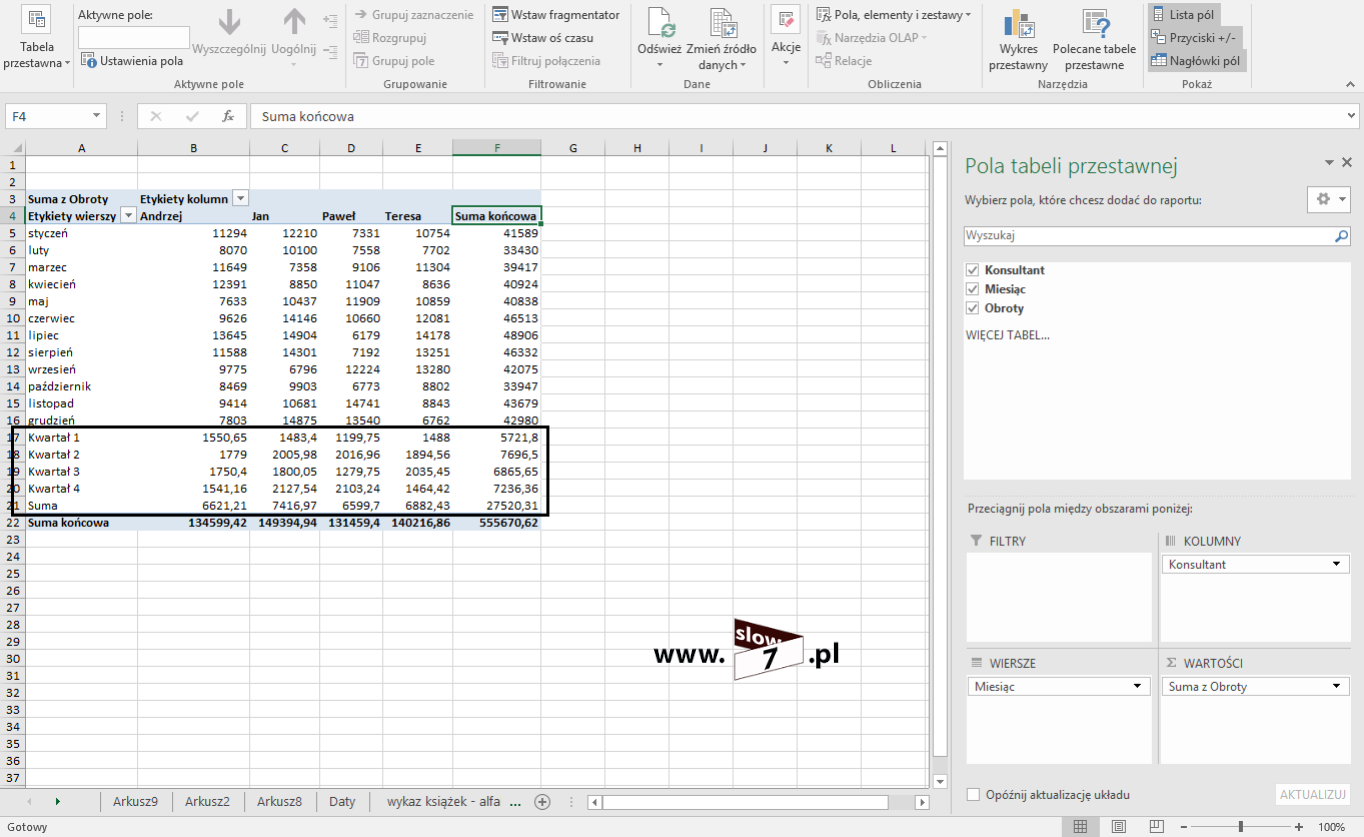Click the formula bar confirm checkmark
Image resolution: width=1364 pixels, height=837 pixels.
192,116
